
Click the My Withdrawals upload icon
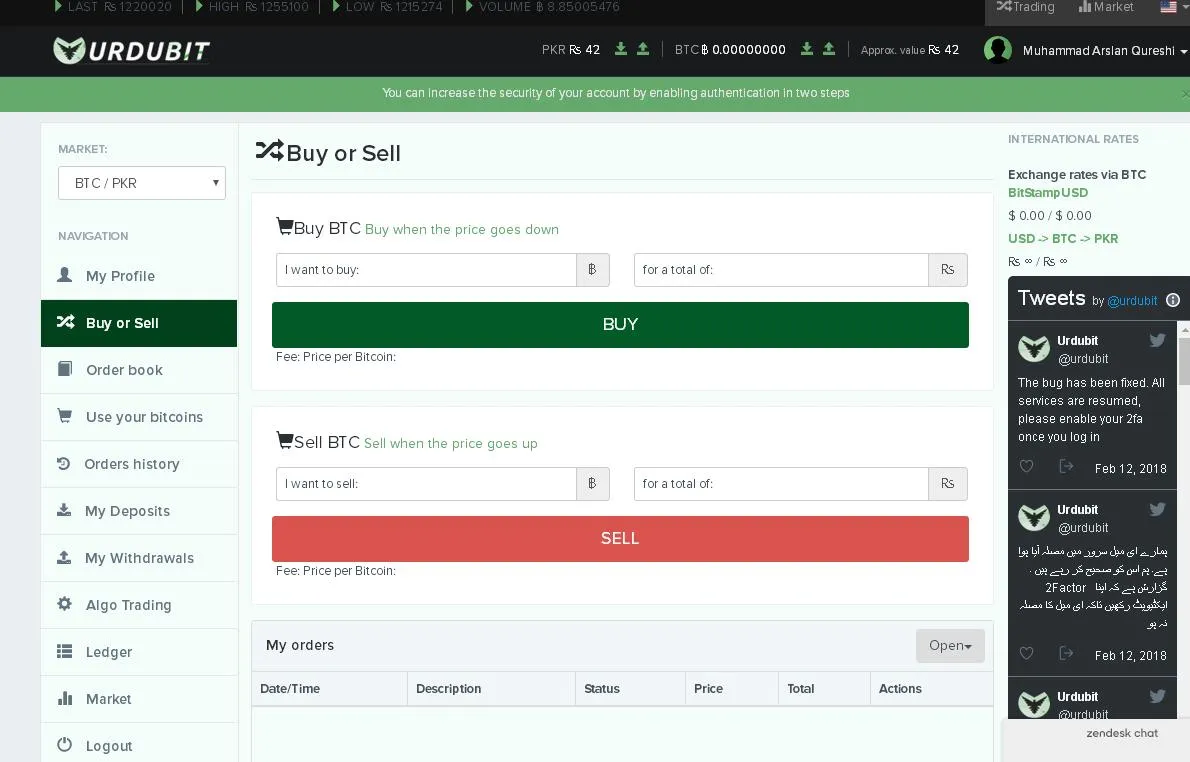click(x=64, y=557)
